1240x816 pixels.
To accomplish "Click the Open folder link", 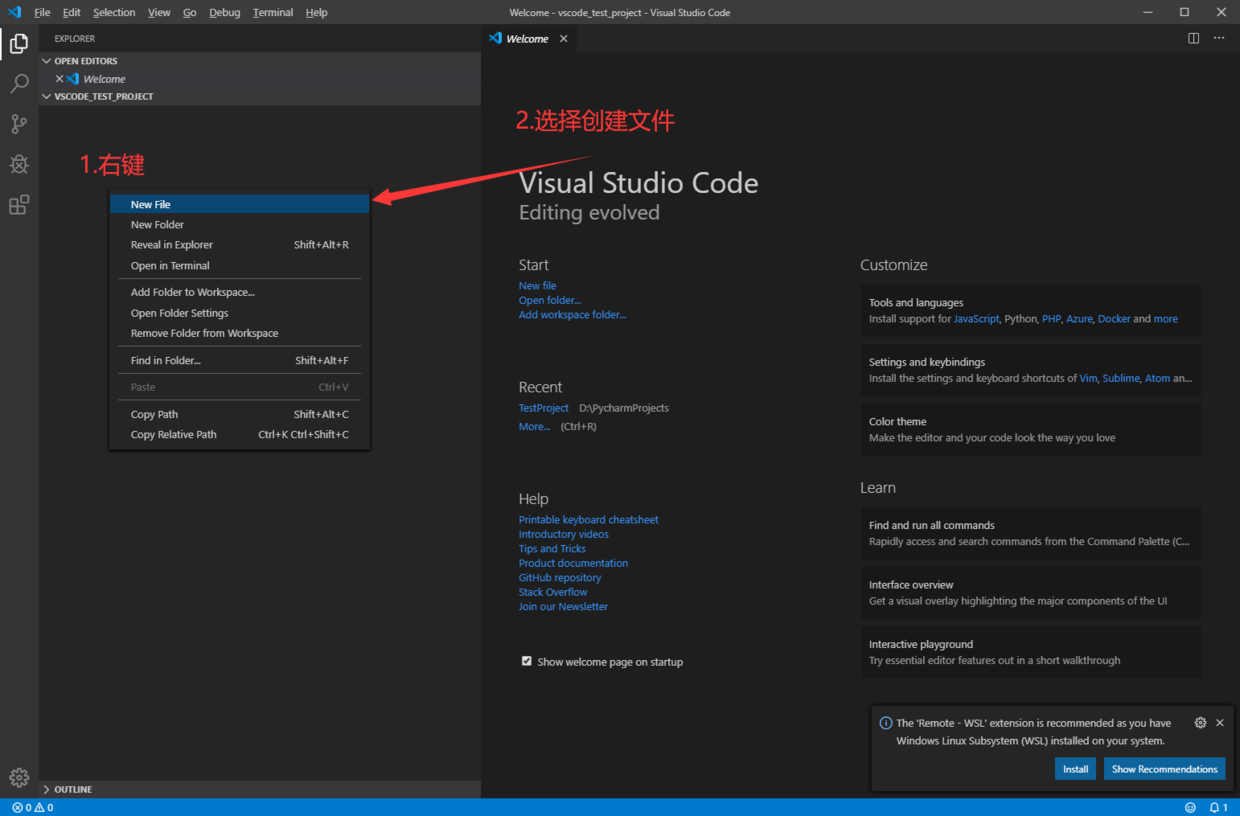I will [x=550, y=300].
